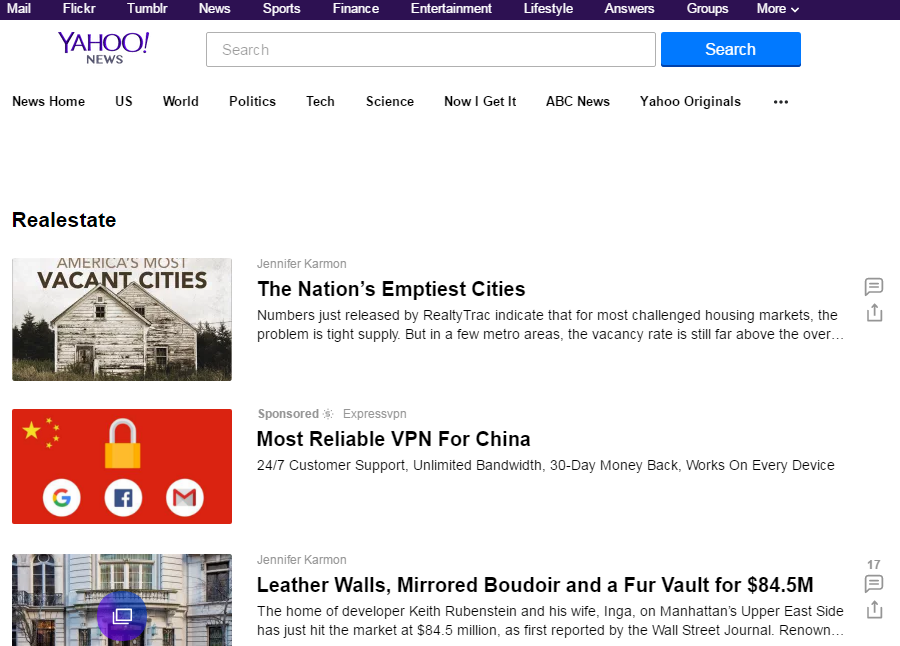Expand the More menu in the top bar
Image resolution: width=900 pixels, height=646 pixels.
777,9
